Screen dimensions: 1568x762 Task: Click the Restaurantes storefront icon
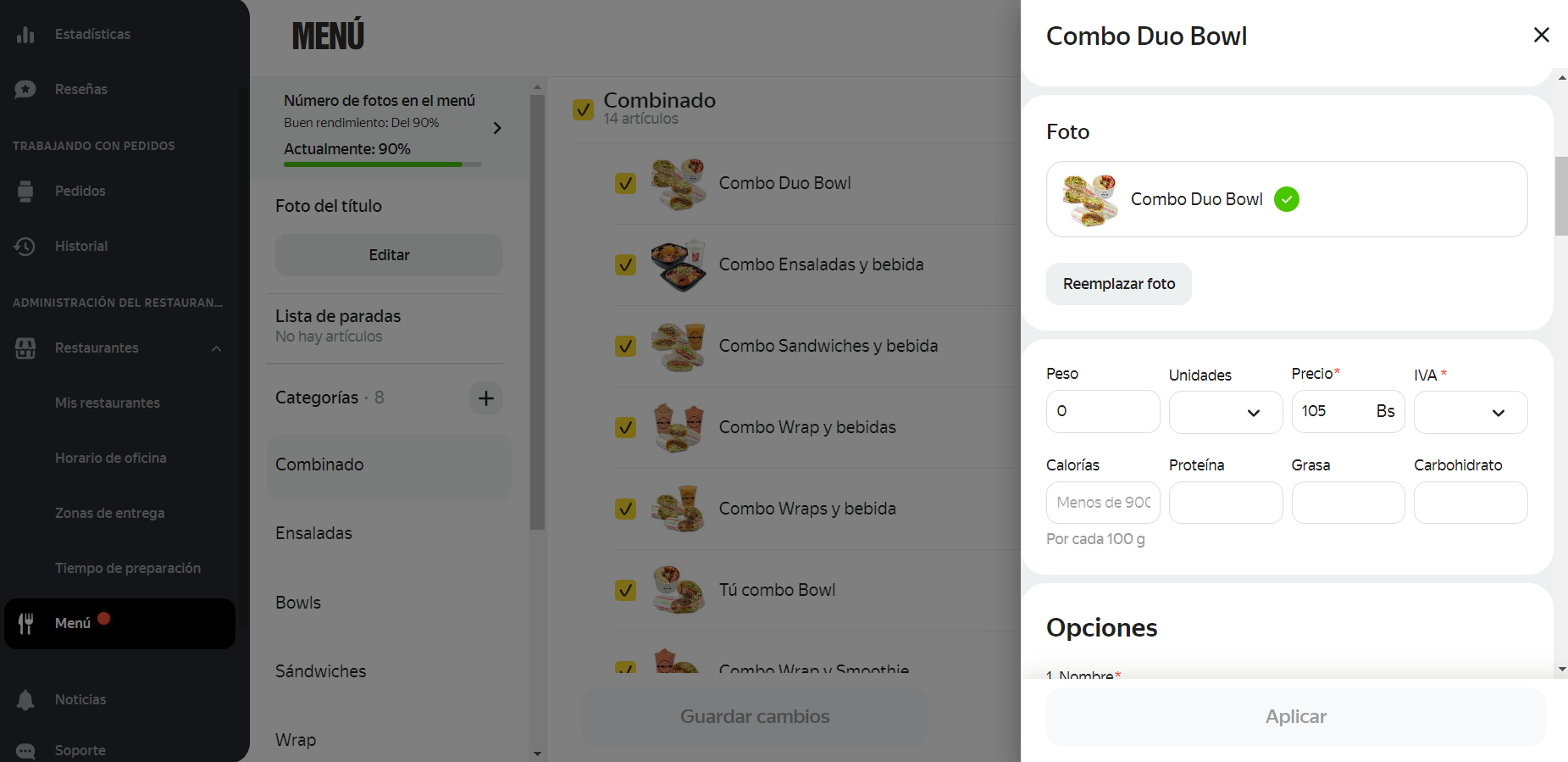click(25, 348)
